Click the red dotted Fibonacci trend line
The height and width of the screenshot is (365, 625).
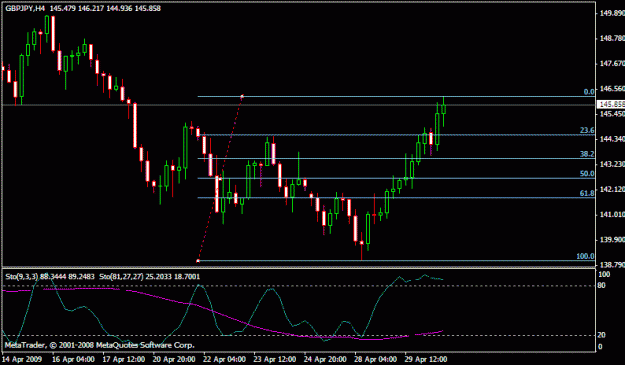click(220, 179)
